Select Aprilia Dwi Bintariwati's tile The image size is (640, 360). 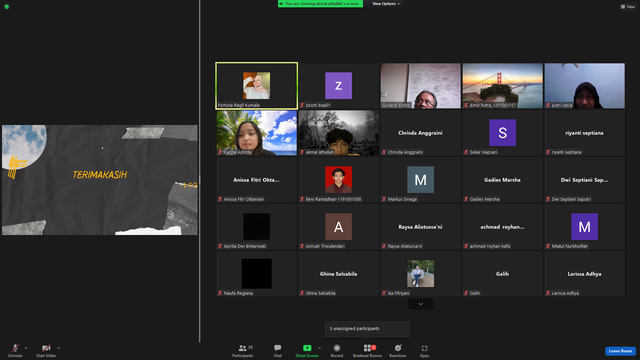tap(257, 227)
